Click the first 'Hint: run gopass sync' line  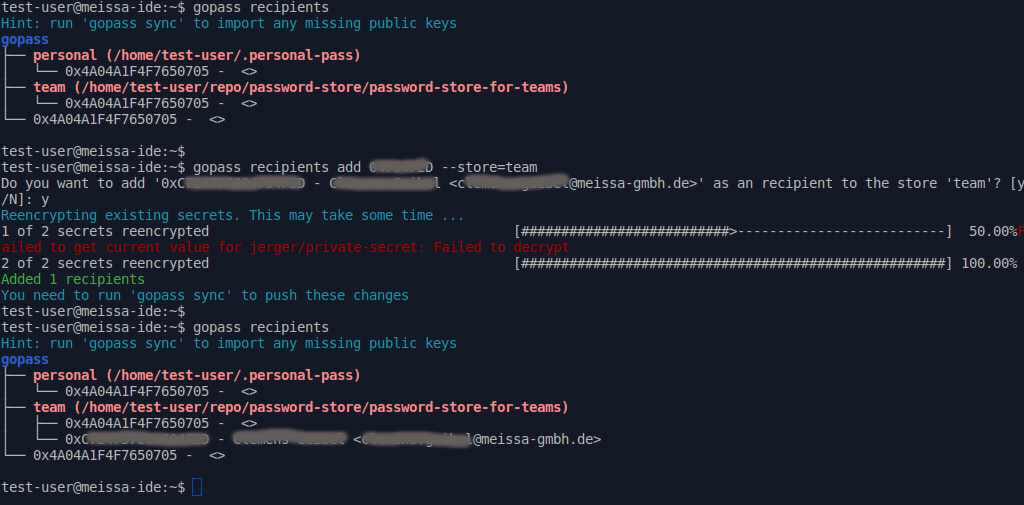pyautogui.click(x=229, y=23)
